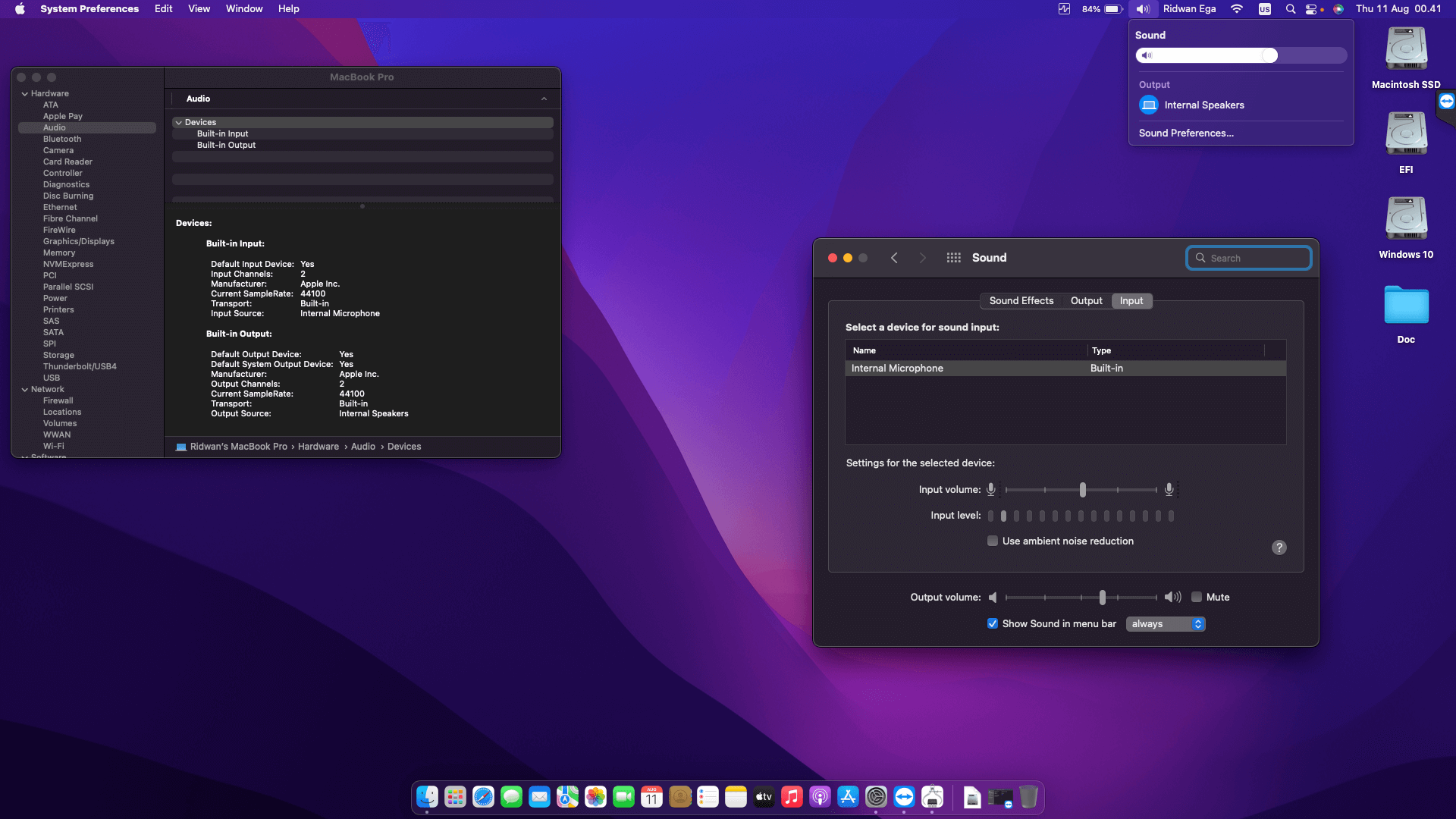Open Spotlight search in the menu bar
This screenshot has width=1456, height=819.
pos(1290,9)
